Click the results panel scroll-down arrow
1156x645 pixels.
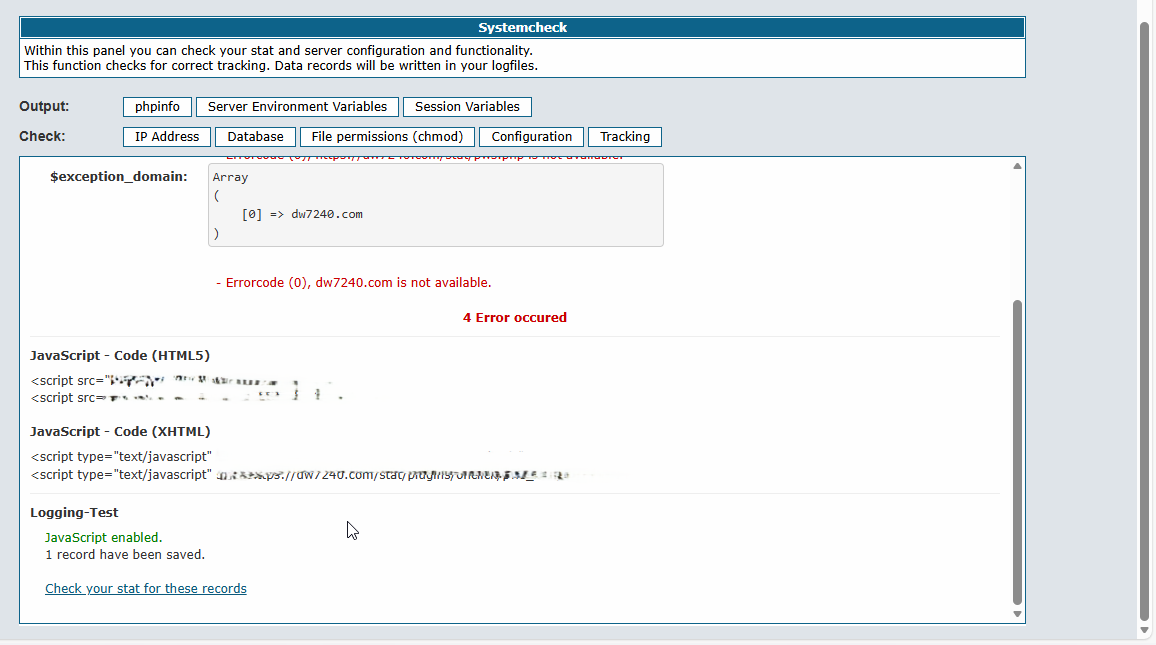pos(1017,614)
